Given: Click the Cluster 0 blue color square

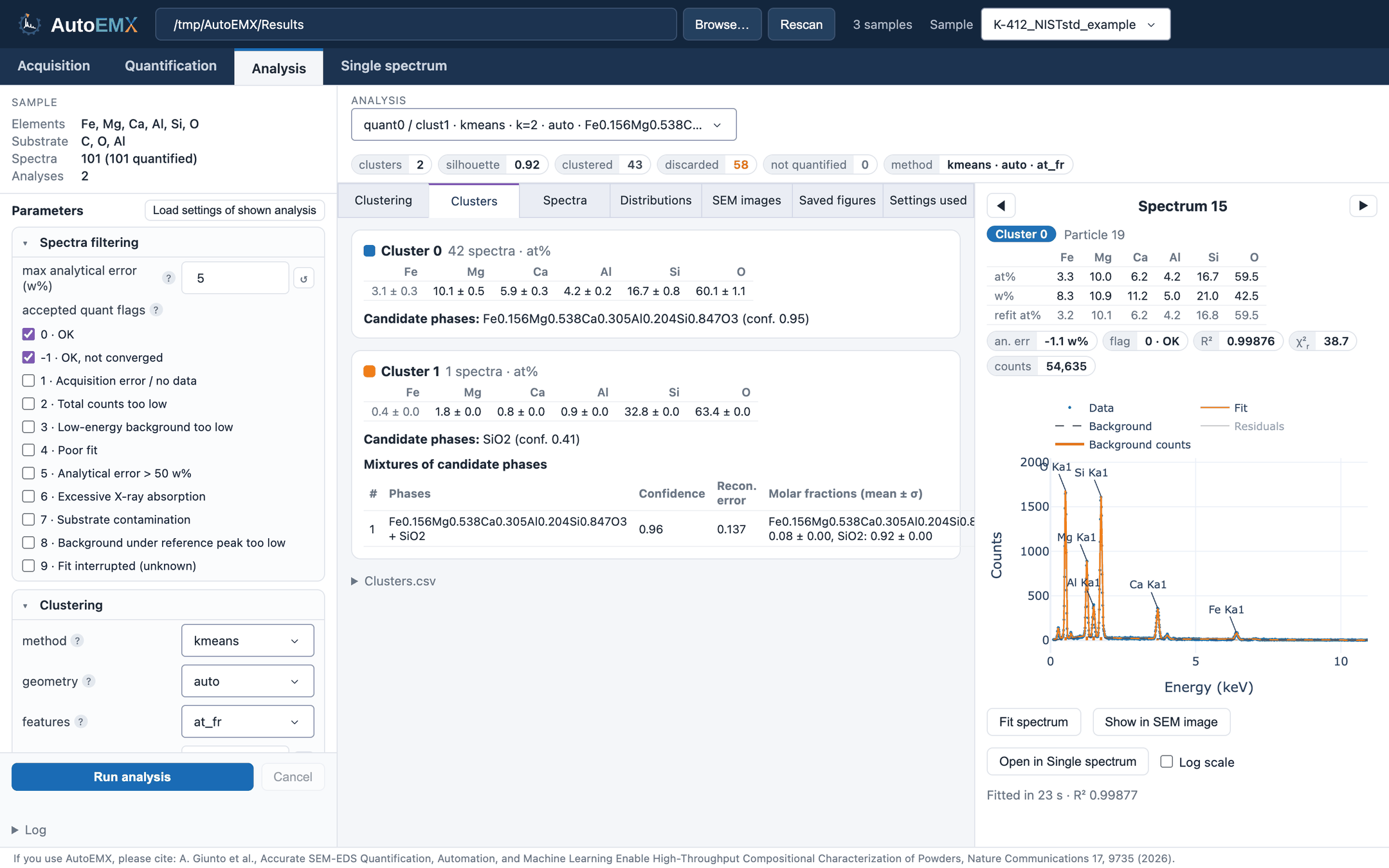Looking at the screenshot, I should 369,251.
